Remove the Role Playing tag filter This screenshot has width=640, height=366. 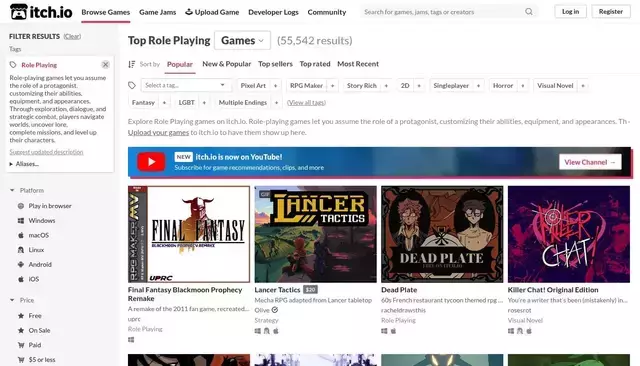pos(105,64)
